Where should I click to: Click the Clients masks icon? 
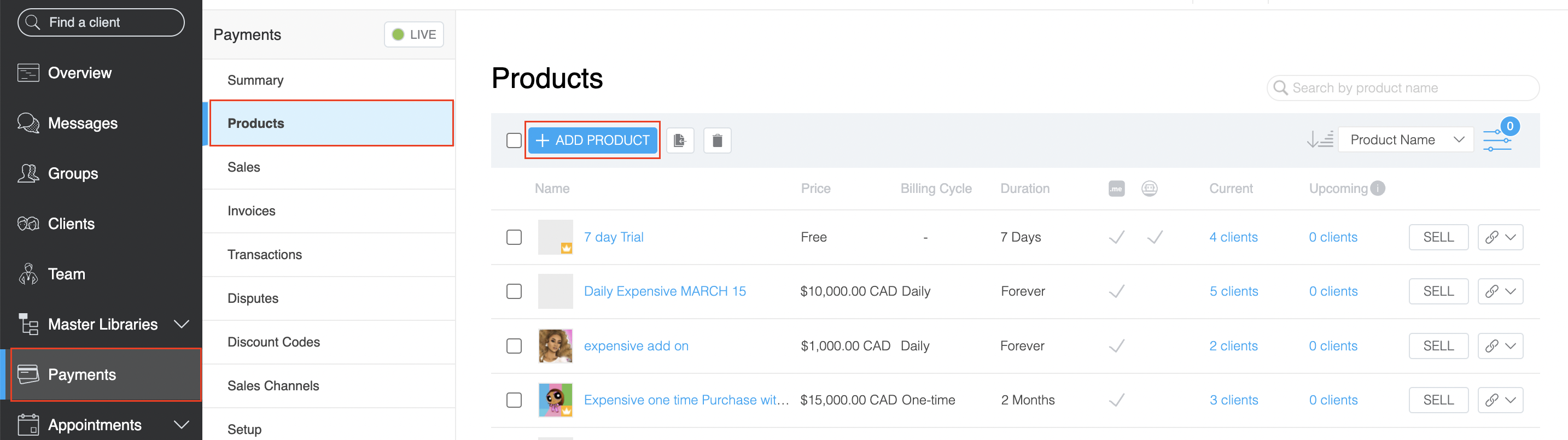[x=28, y=224]
